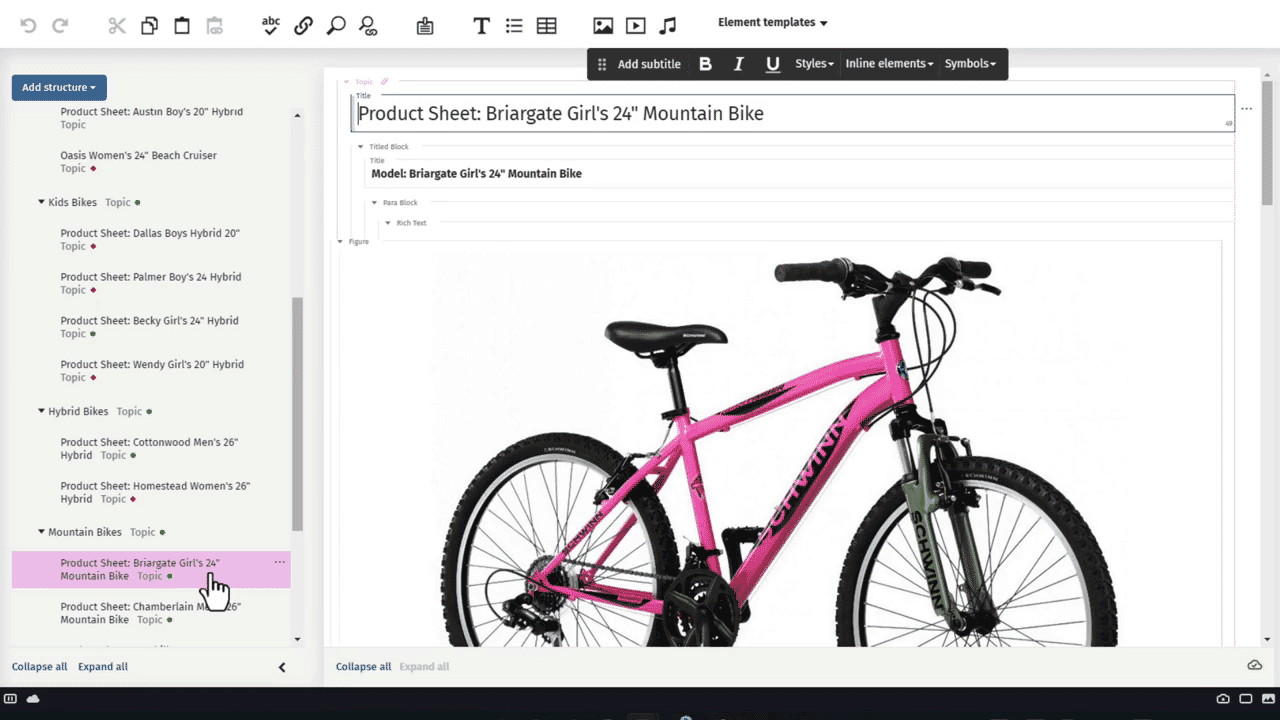Insert a bulleted list

513,25
